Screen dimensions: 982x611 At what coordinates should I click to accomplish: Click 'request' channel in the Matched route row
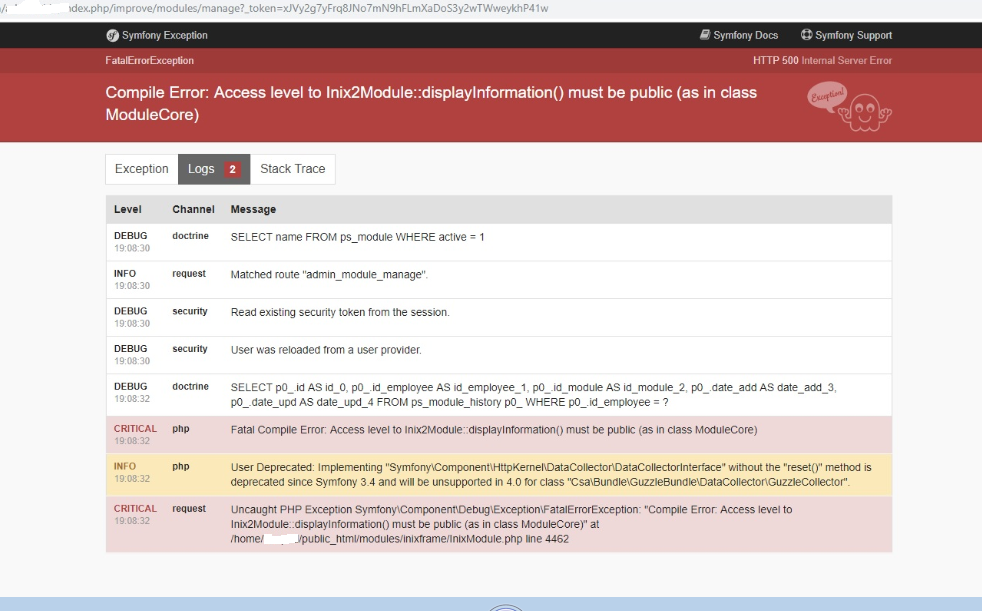point(189,274)
